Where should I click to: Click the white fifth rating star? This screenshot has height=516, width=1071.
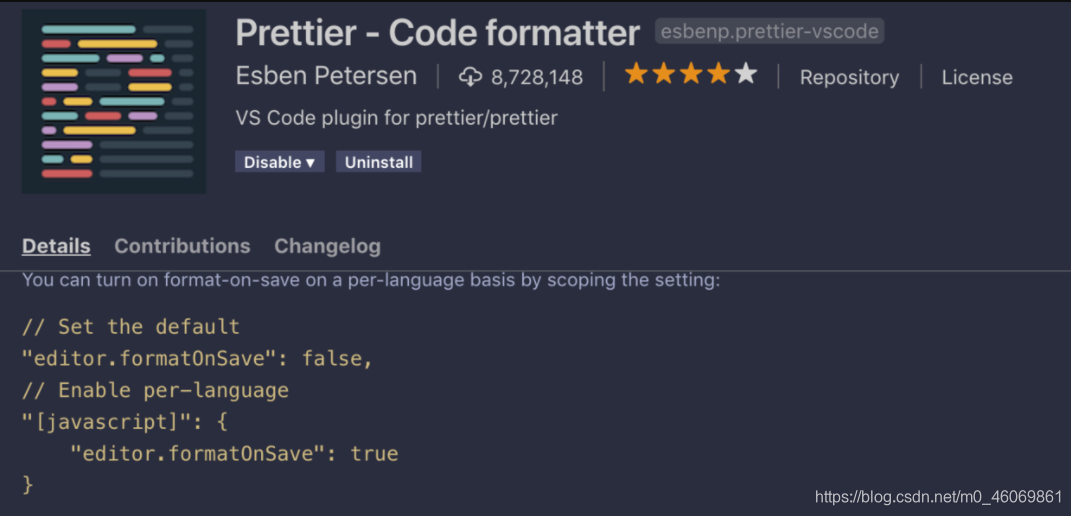tap(746, 75)
